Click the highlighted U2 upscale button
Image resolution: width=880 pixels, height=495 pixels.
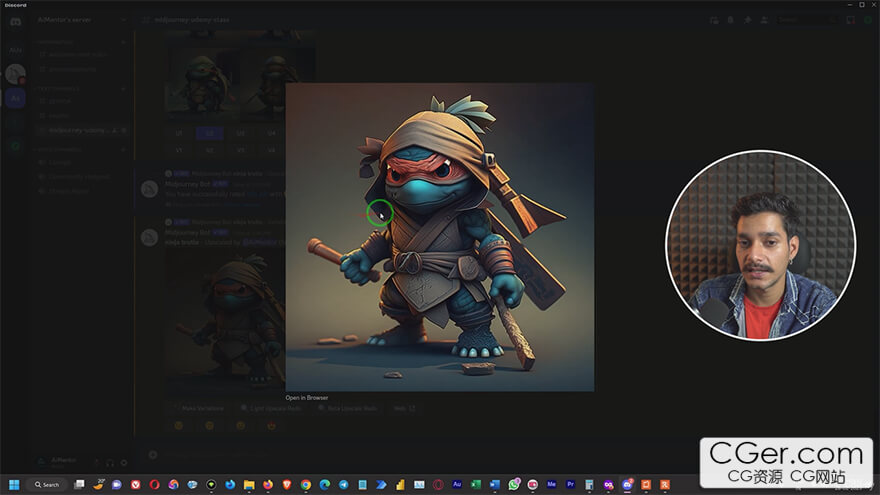[210, 133]
